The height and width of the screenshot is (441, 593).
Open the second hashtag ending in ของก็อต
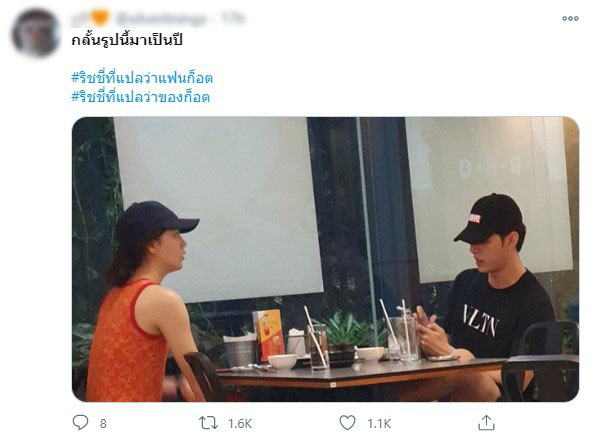click(x=140, y=97)
